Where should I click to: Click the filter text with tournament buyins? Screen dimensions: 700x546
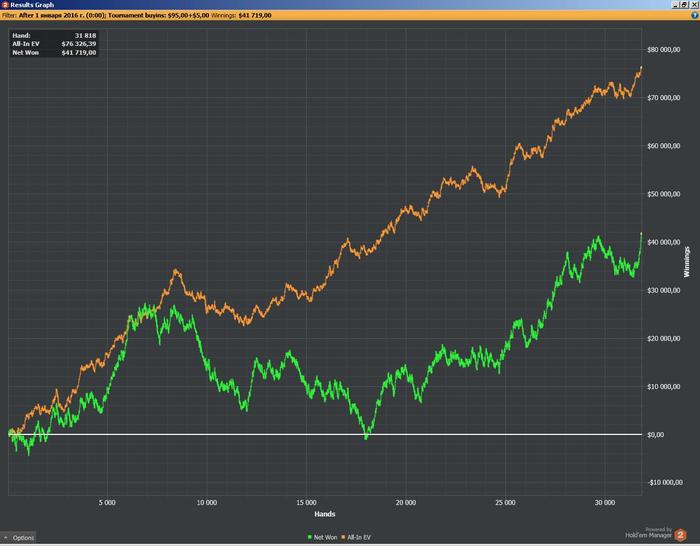pos(158,15)
